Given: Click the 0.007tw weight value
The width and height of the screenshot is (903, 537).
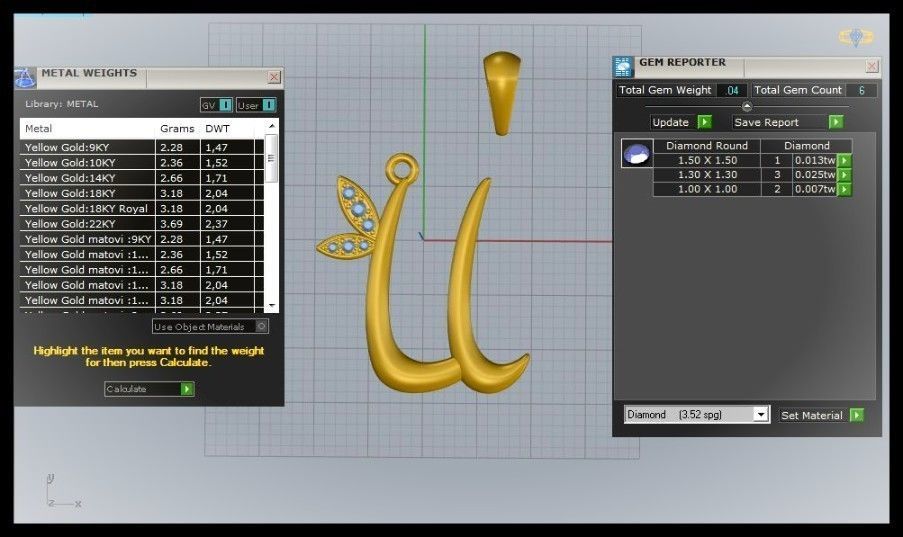Looking at the screenshot, I should pos(815,189).
